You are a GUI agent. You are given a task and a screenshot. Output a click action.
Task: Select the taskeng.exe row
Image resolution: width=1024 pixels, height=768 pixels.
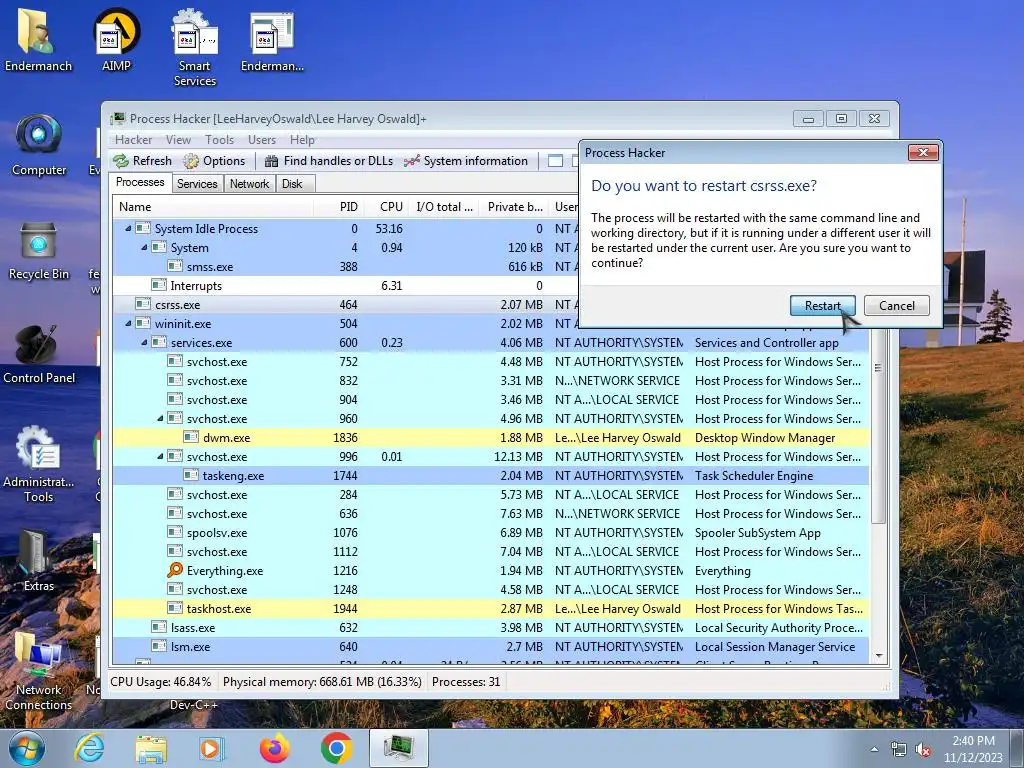(x=490, y=475)
